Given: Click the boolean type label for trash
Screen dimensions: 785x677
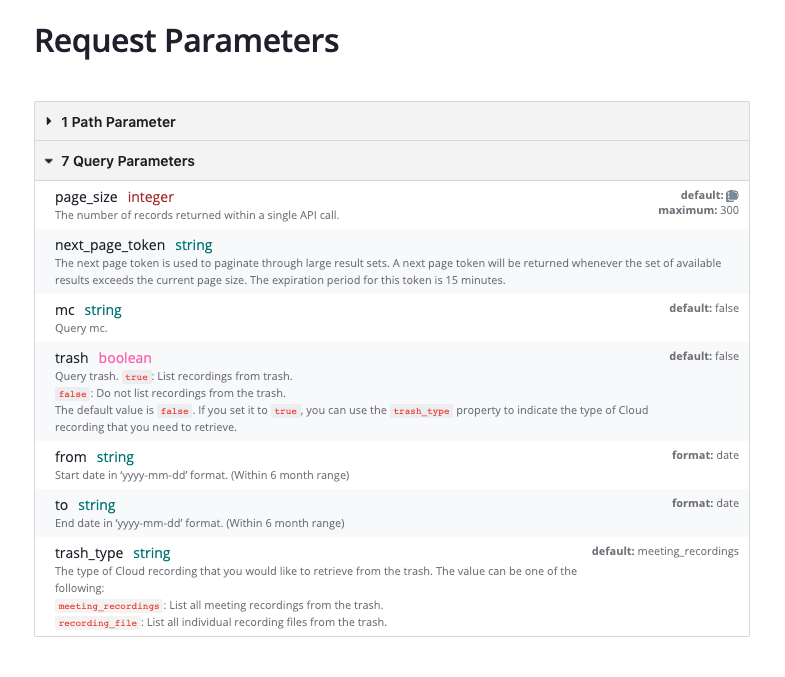Looking at the screenshot, I should click(x=125, y=358).
